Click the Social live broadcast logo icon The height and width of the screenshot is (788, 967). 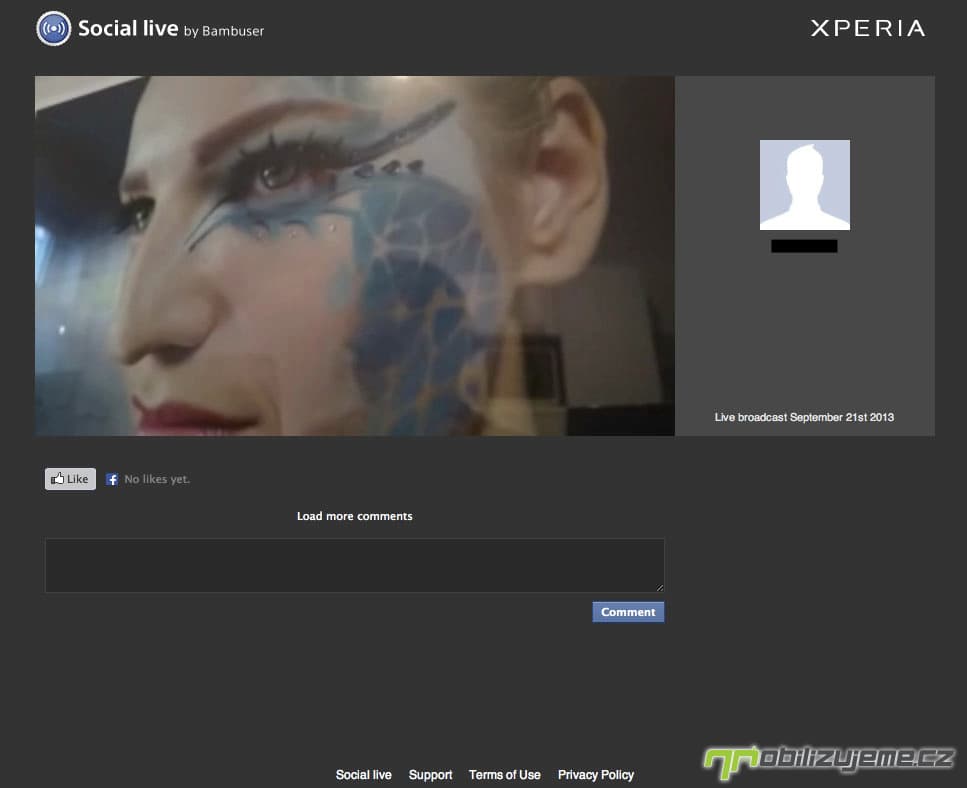(x=54, y=28)
